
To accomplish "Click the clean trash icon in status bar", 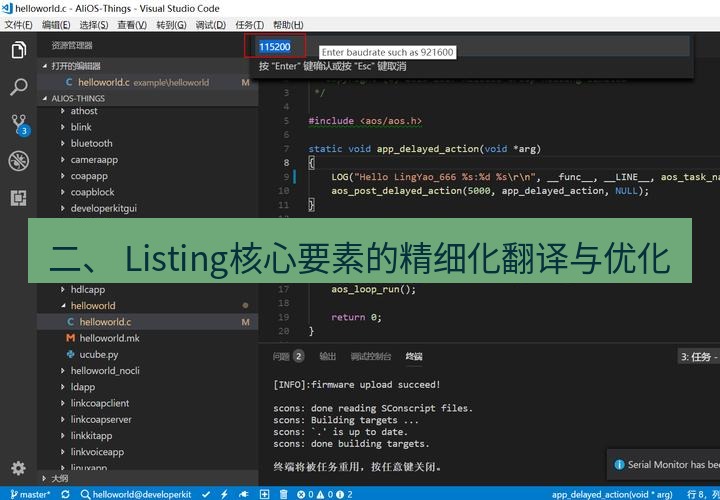I will point(284,494).
